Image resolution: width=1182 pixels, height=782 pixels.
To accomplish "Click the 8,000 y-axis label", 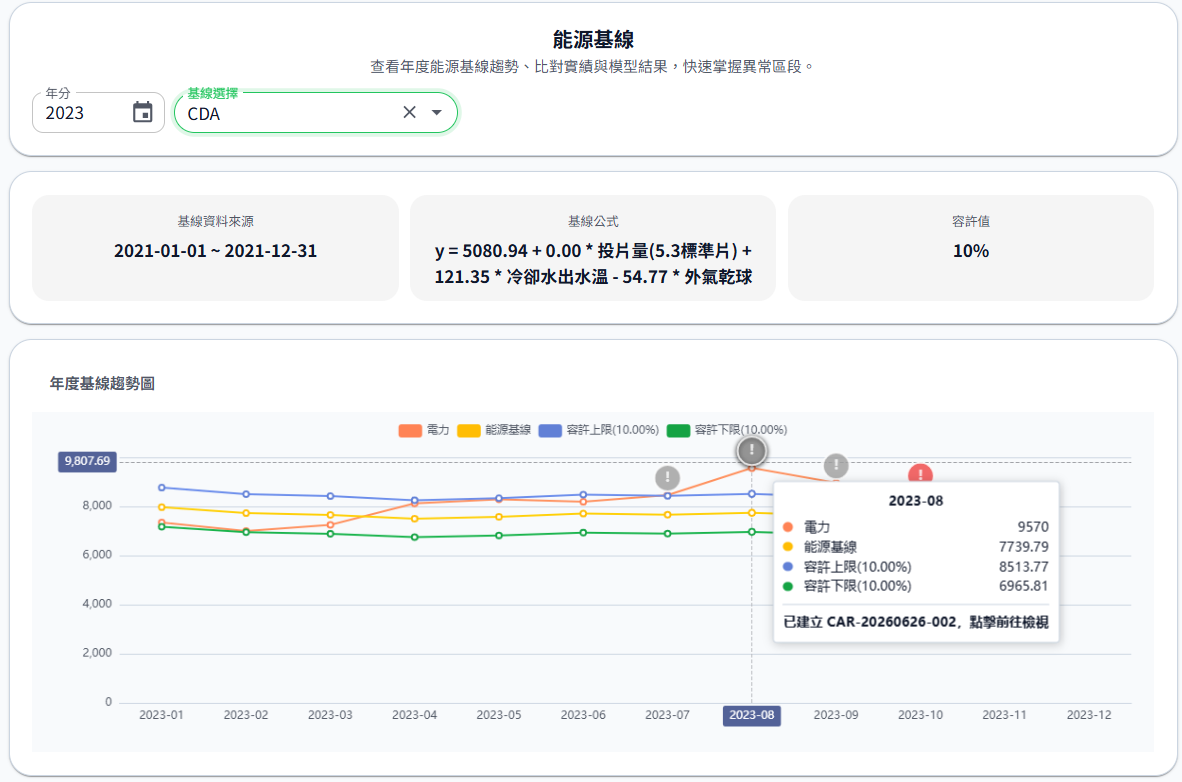I will [x=97, y=506].
